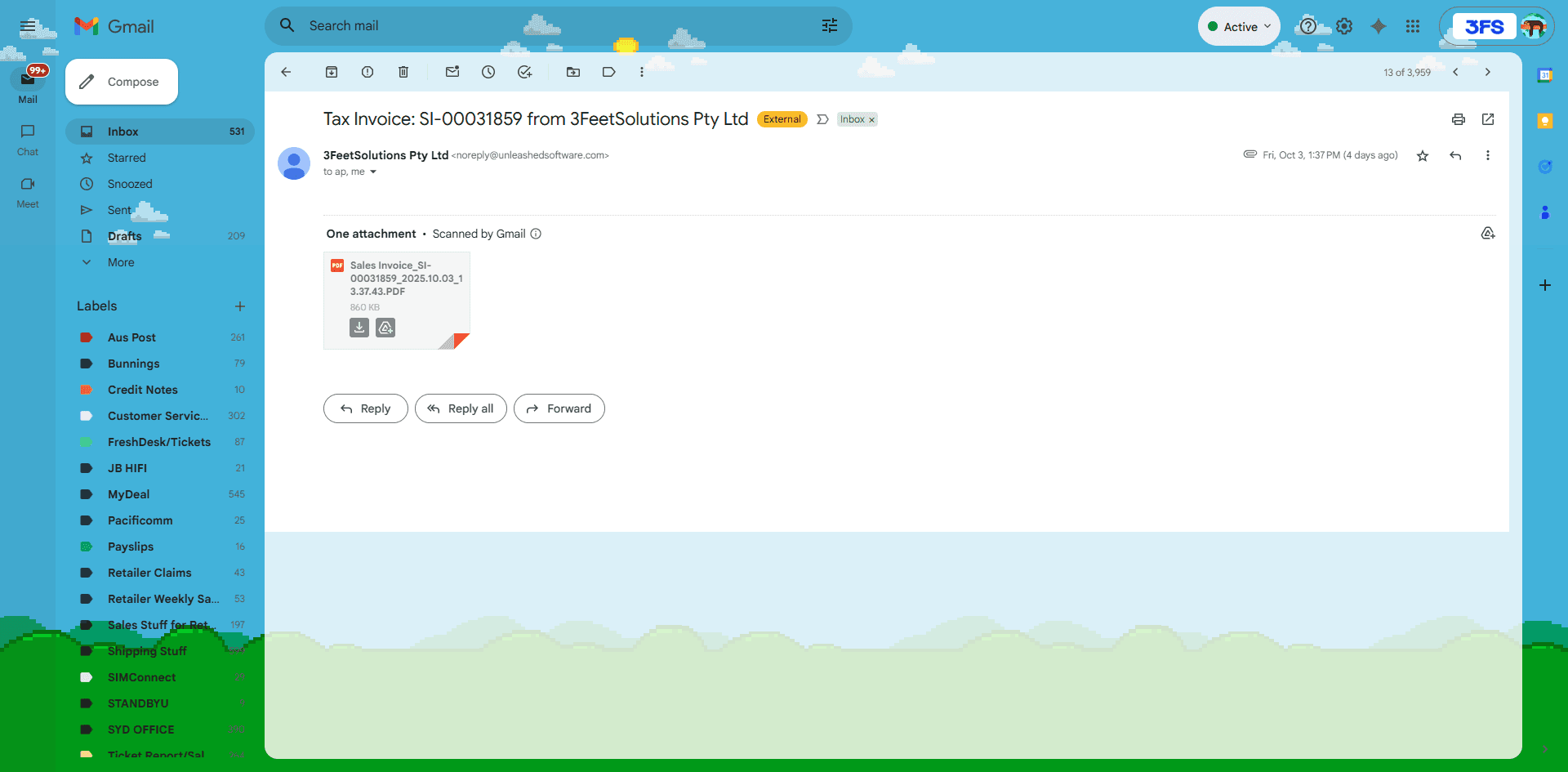The image size is (1568, 772).
Task: Open Google Tasks side panel
Action: click(x=1545, y=167)
